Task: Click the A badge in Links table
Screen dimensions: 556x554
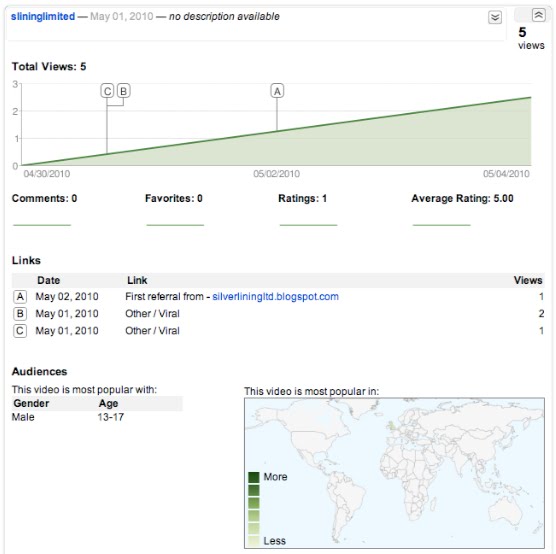Action: tap(20, 297)
